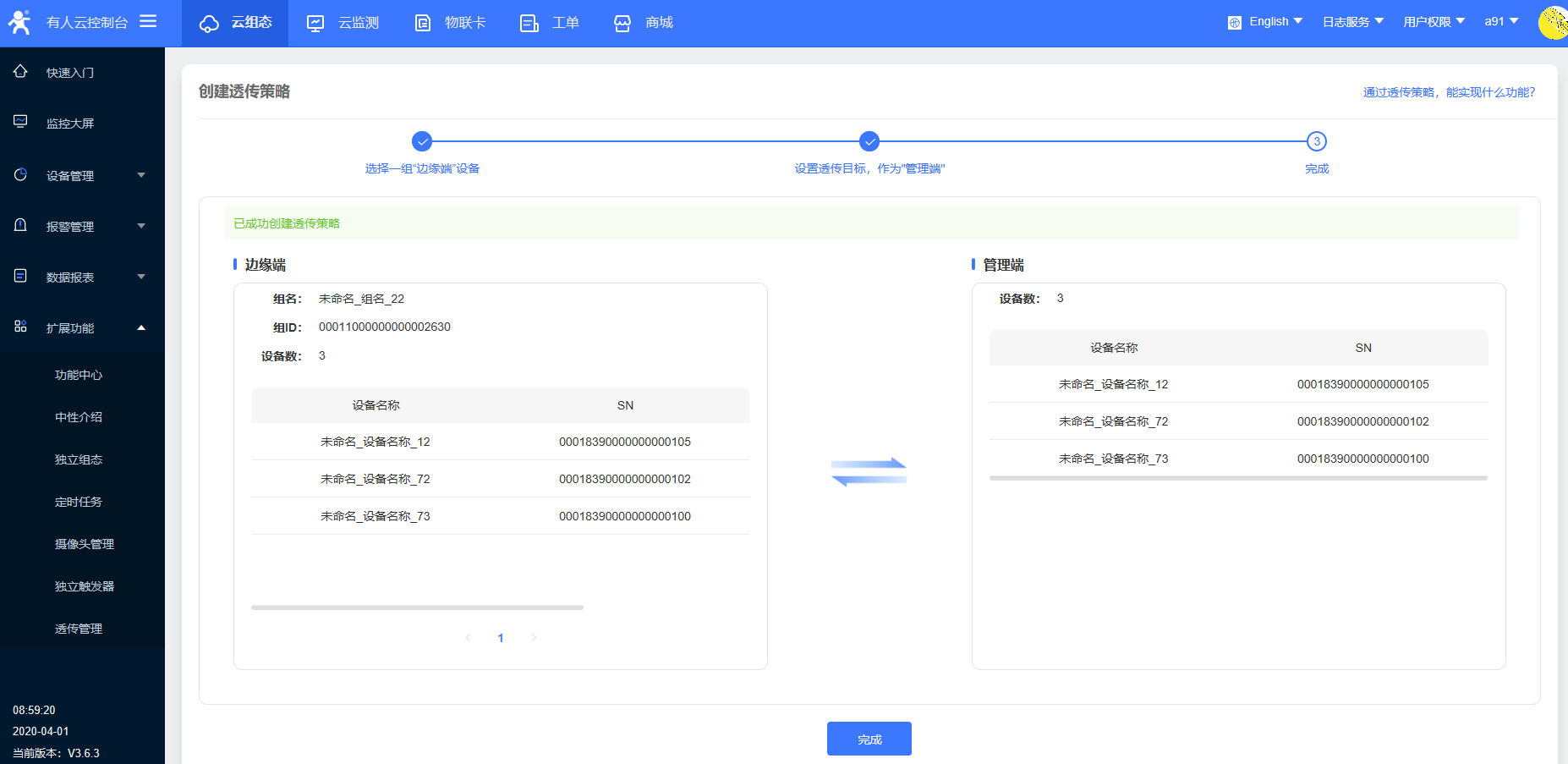1568x764 pixels.
Task: Expand the 数据报表 sidebar arrow
Action: [x=141, y=277]
